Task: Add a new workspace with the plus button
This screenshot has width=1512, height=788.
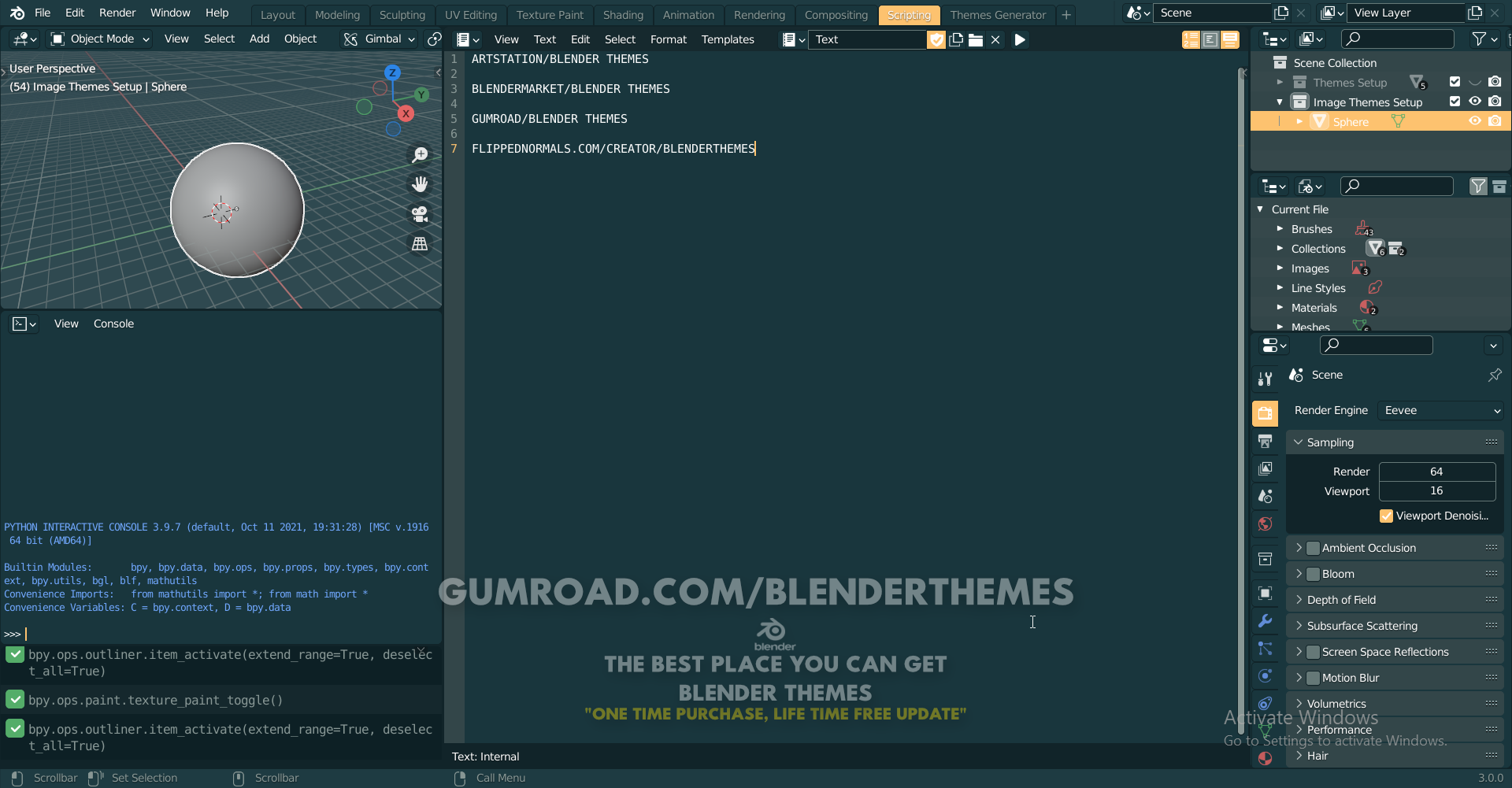Action: (1065, 15)
